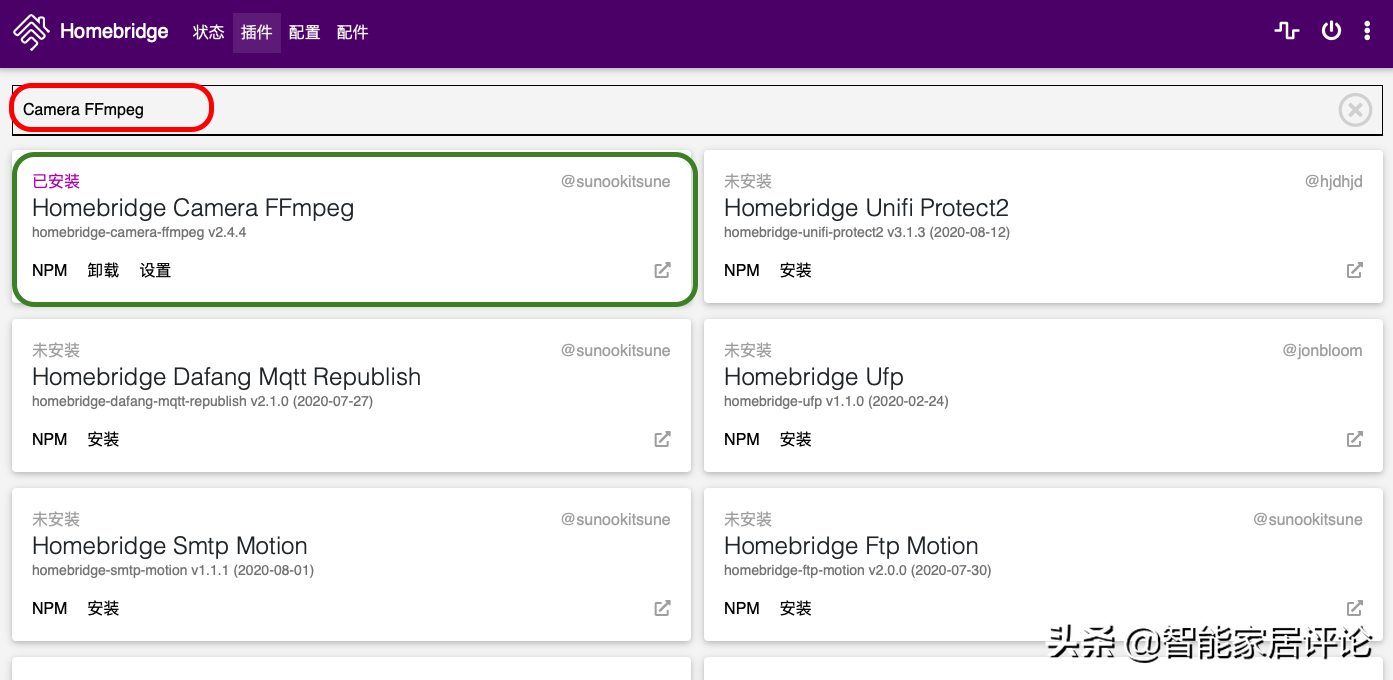
Task: Click 未安装 label on Homebridge Ufp card
Action: tap(748, 350)
